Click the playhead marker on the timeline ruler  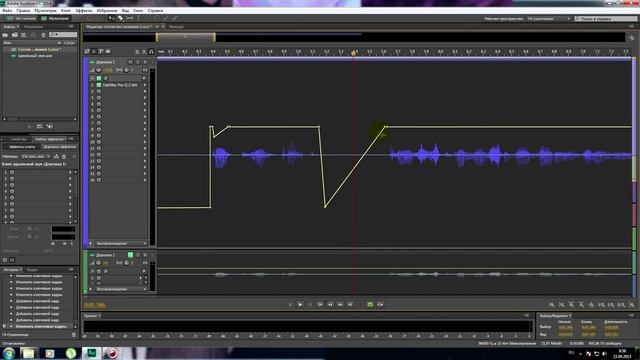[x=353, y=53]
